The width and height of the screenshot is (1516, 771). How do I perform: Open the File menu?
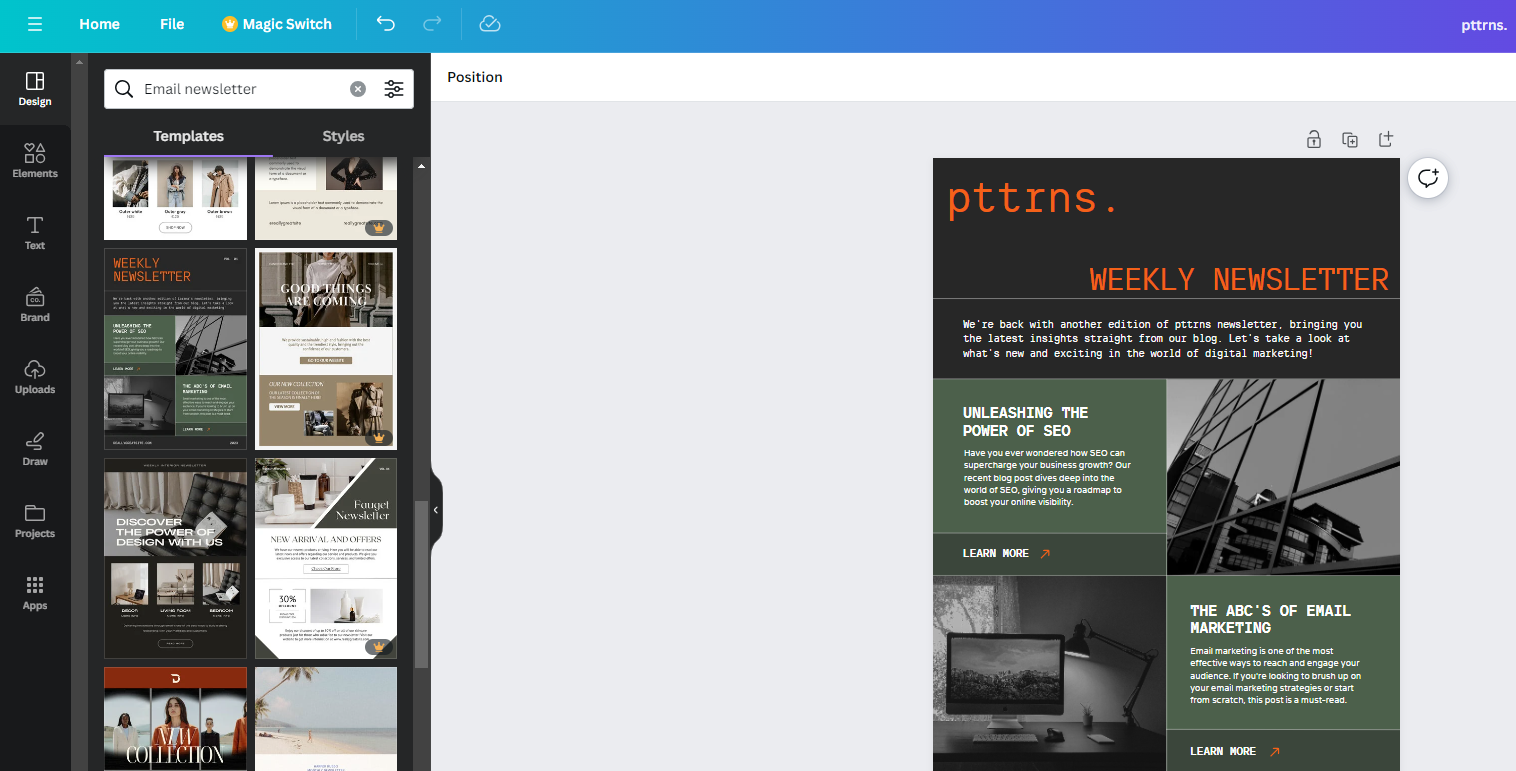(172, 24)
